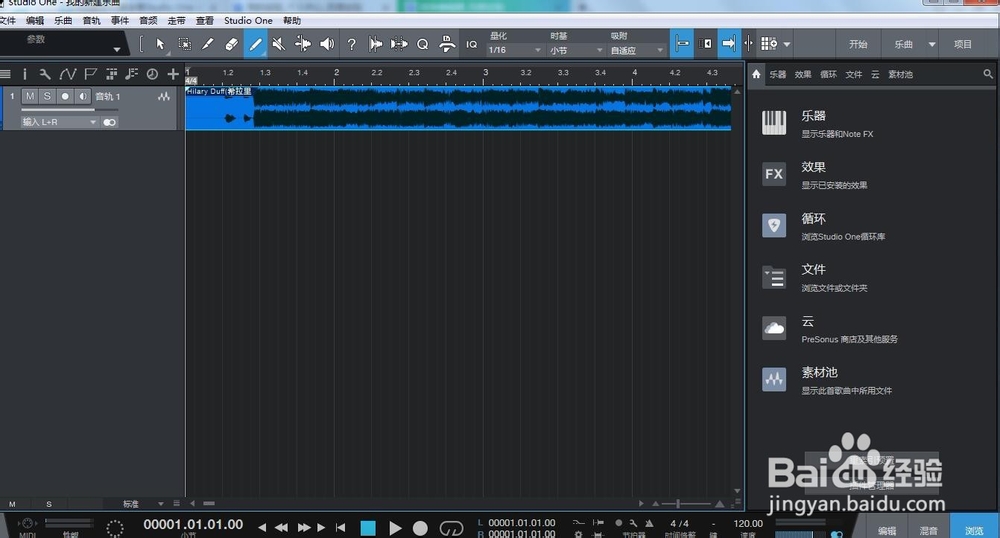
Task: Toggle monitor on track 1
Action: click(x=82, y=96)
